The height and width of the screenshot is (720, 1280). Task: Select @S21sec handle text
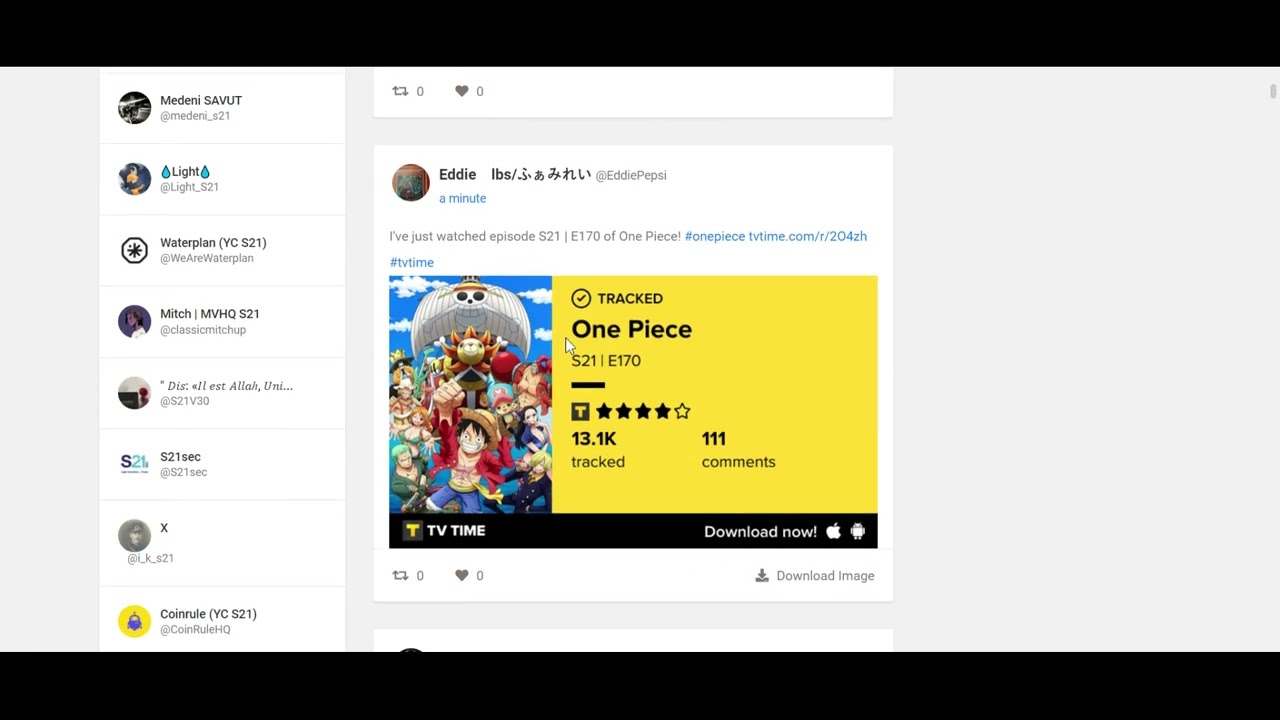184,472
